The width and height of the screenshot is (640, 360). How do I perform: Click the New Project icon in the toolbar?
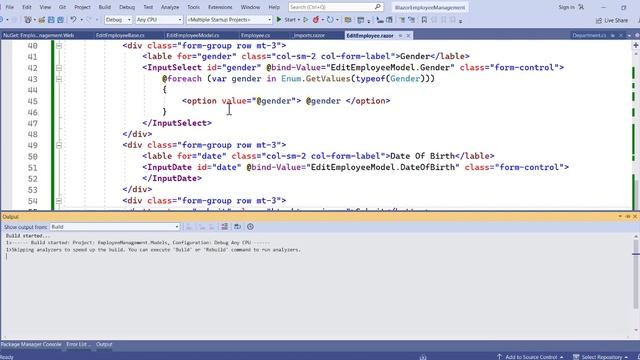(x=28, y=20)
